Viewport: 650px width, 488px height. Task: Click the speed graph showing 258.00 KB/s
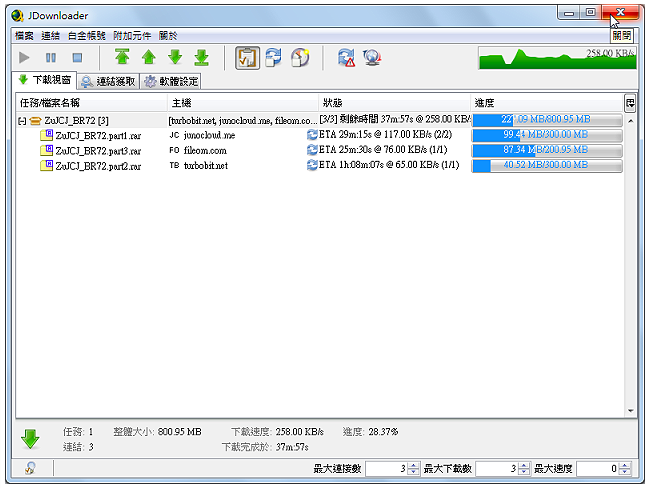tap(557, 58)
